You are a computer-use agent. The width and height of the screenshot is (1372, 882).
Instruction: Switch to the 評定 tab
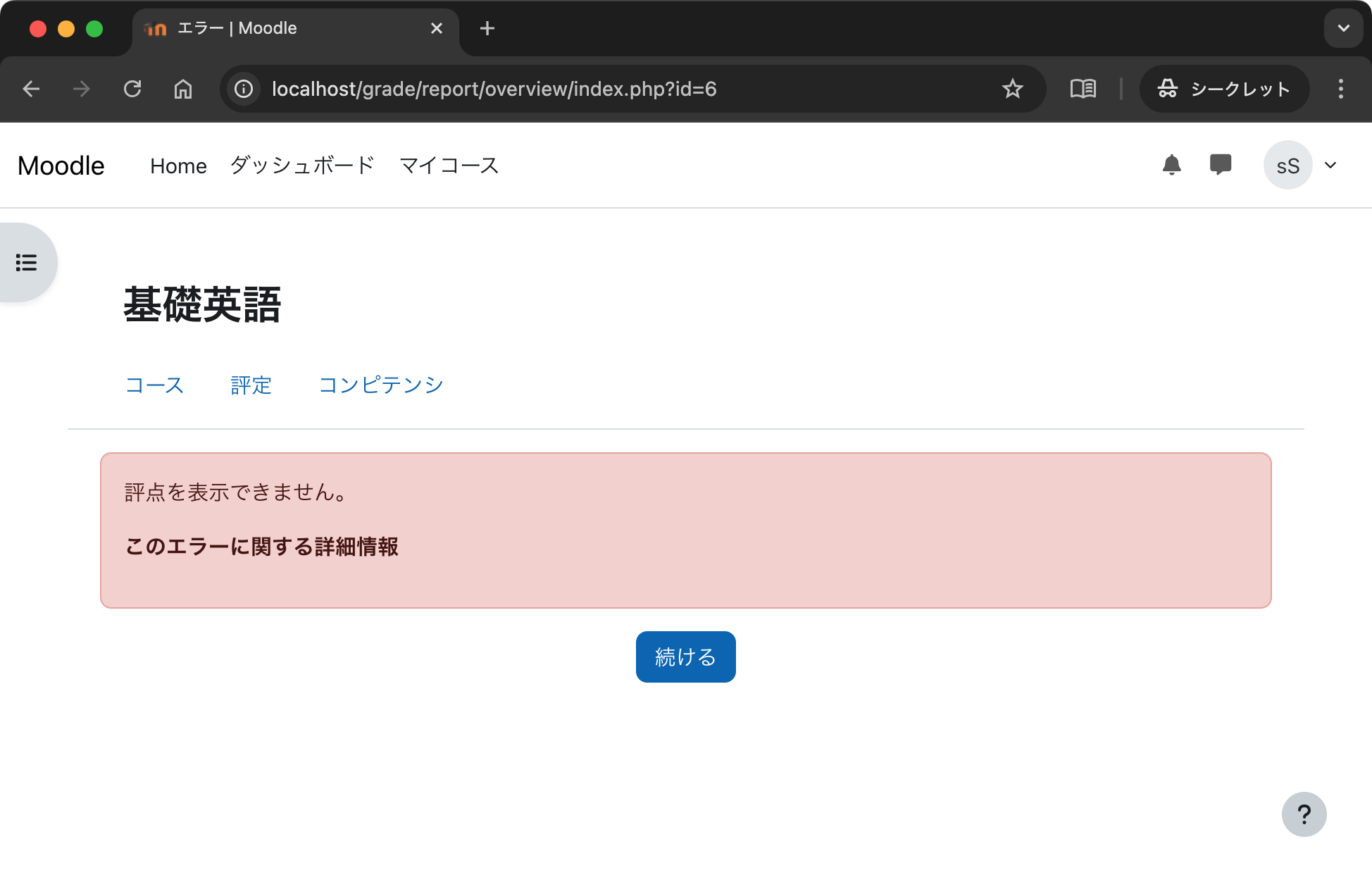[251, 385]
